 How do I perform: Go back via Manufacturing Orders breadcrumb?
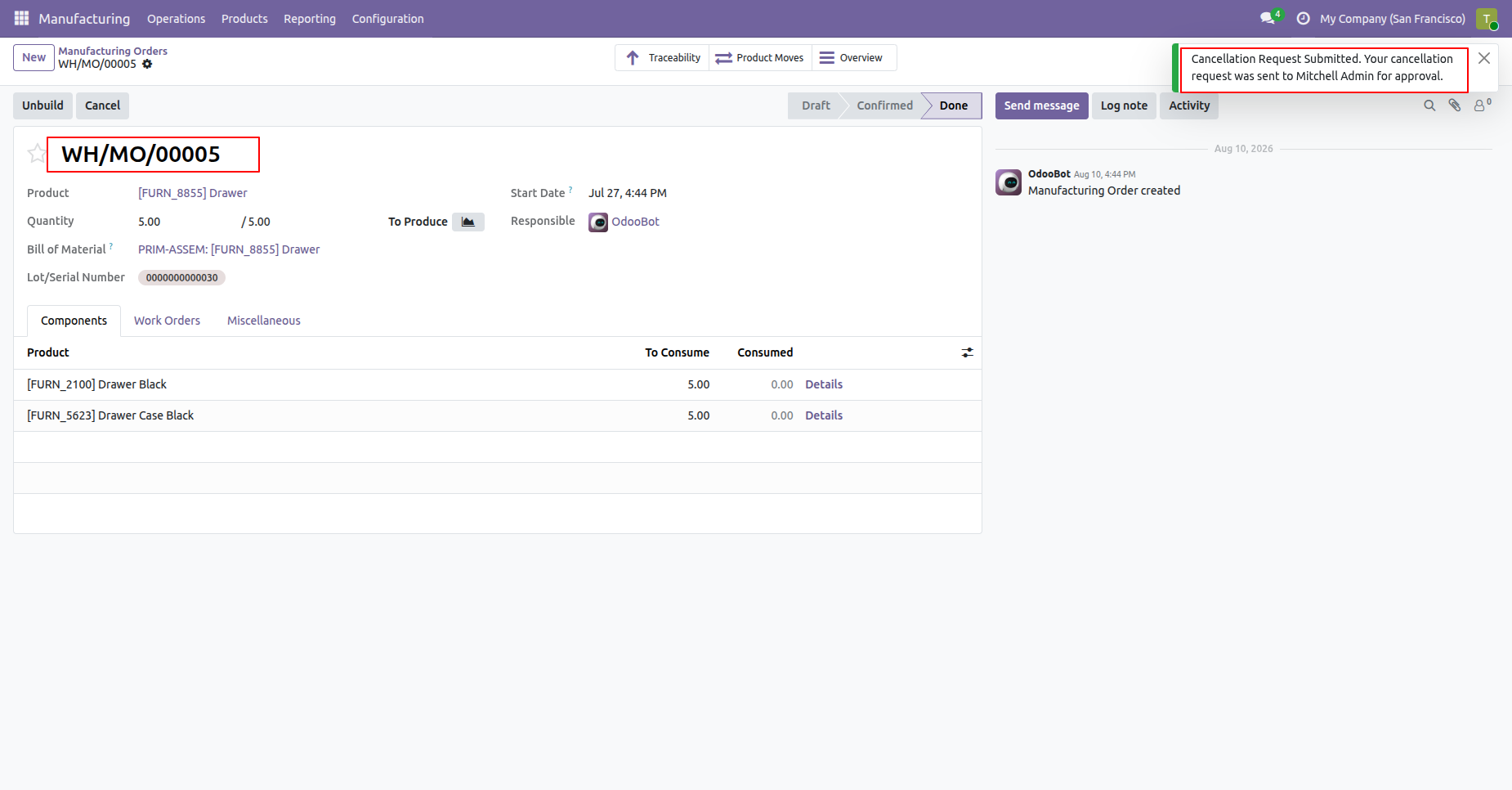113,51
